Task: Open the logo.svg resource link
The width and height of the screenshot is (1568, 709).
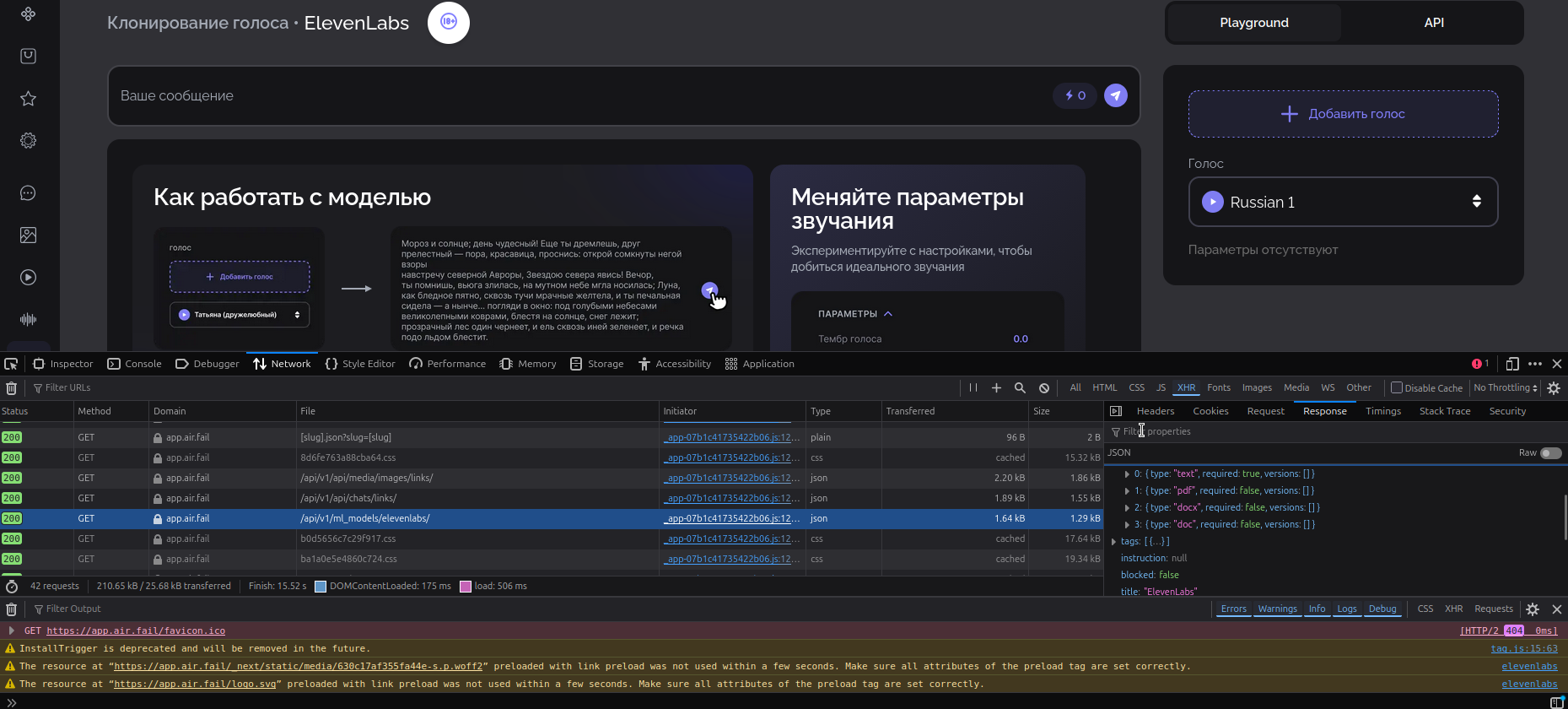Action: tap(195, 685)
